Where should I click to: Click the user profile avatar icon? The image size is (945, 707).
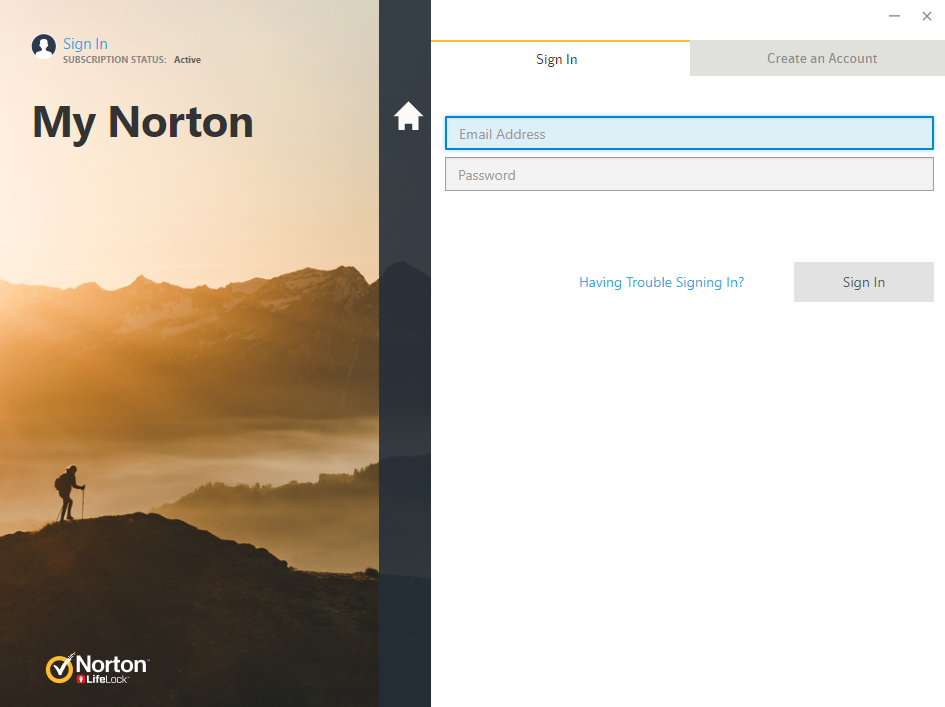point(43,46)
